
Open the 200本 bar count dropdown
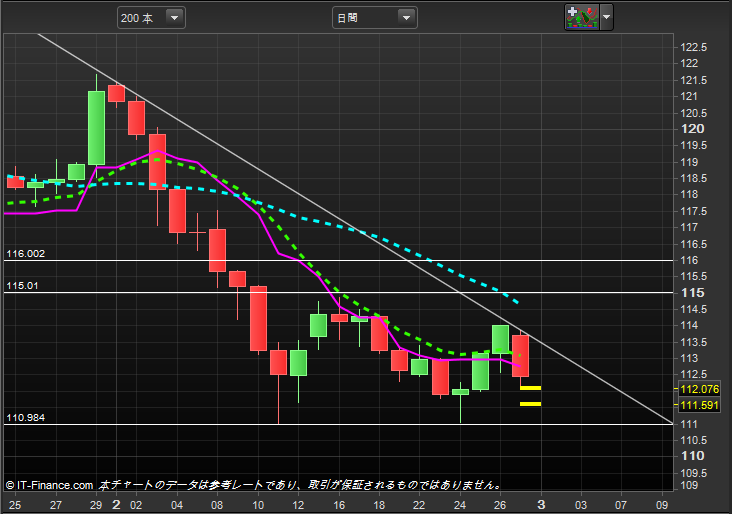[x=151, y=18]
